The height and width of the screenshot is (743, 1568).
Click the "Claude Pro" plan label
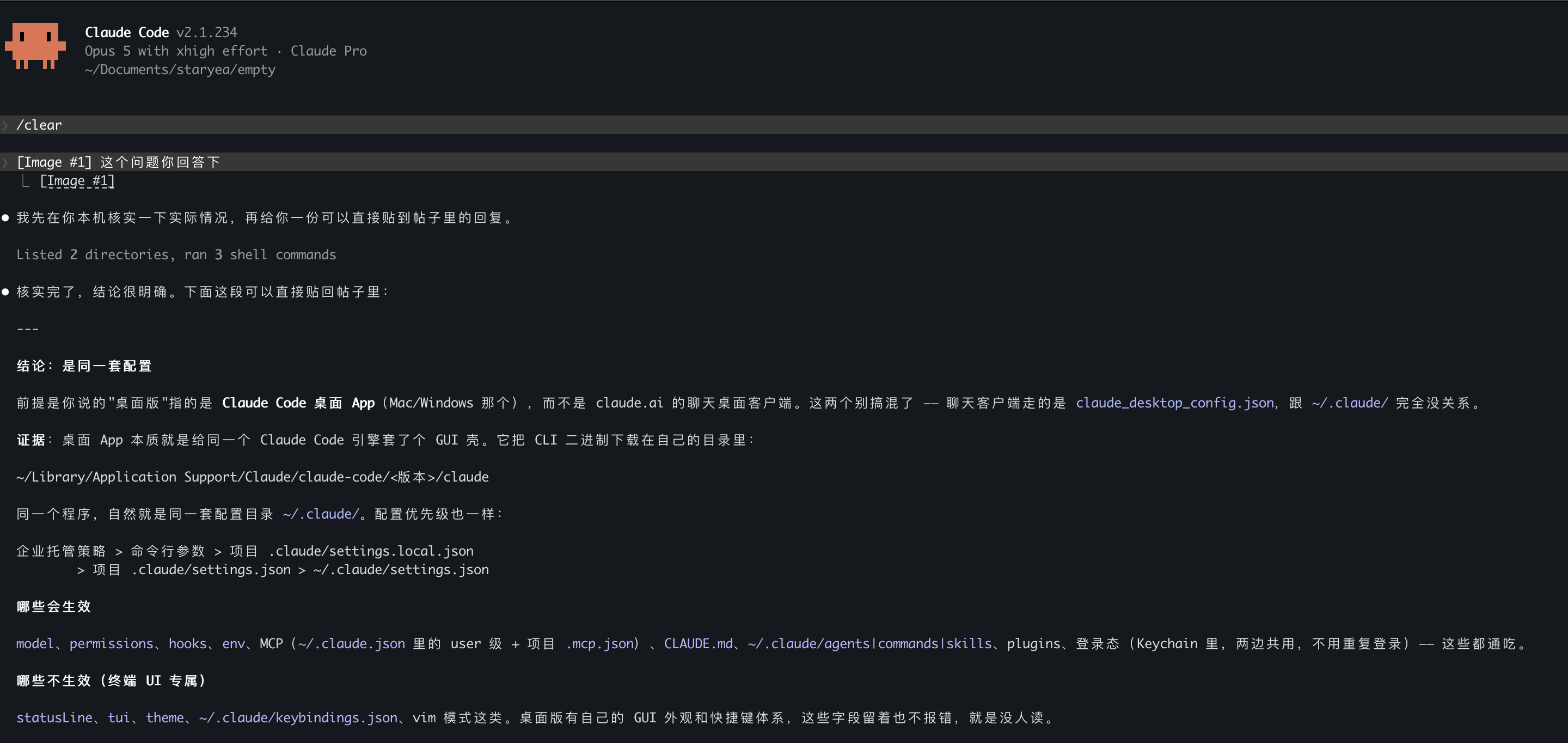pyautogui.click(x=329, y=51)
